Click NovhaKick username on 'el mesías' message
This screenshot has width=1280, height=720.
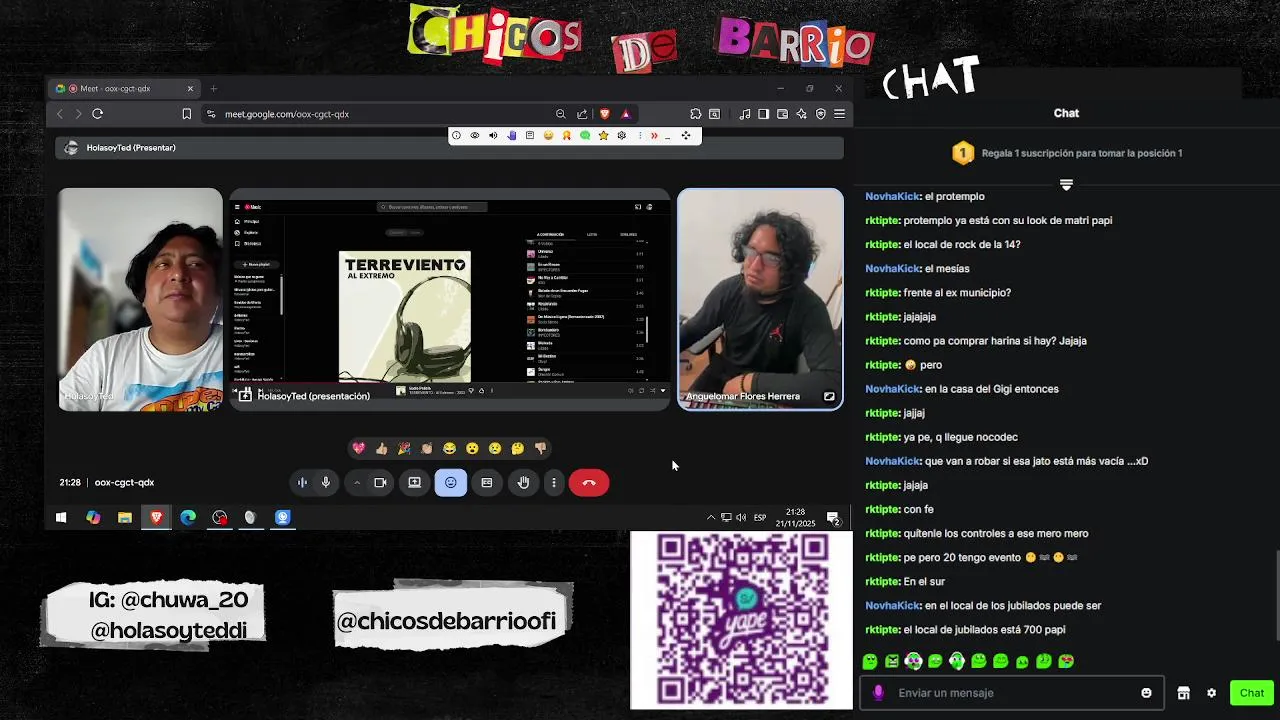(892, 269)
